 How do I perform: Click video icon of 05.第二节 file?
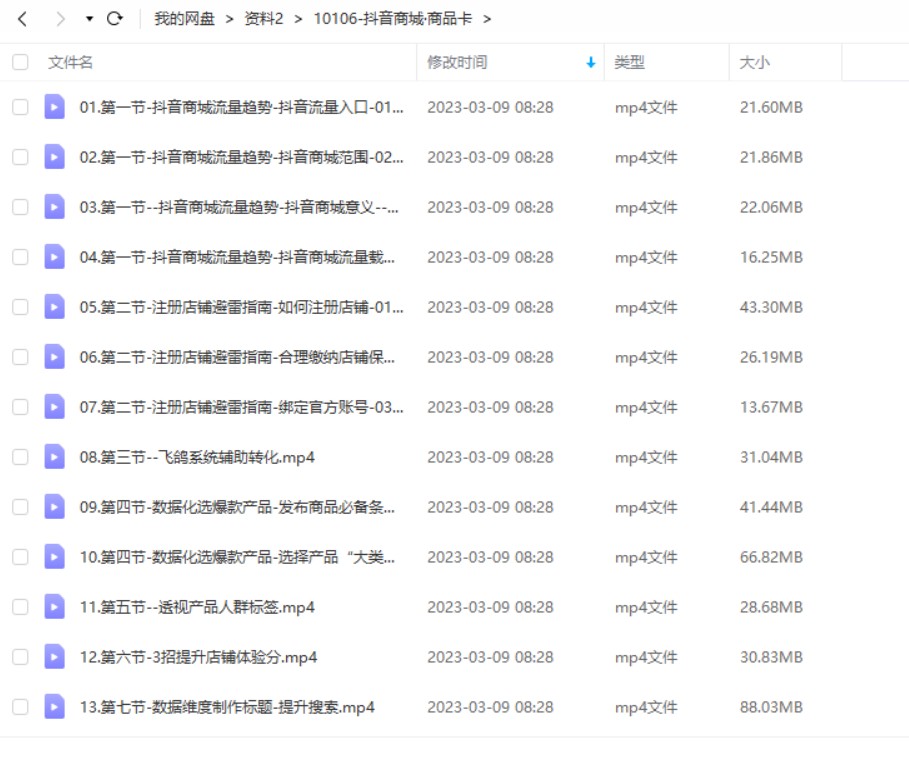[x=54, y=307]
